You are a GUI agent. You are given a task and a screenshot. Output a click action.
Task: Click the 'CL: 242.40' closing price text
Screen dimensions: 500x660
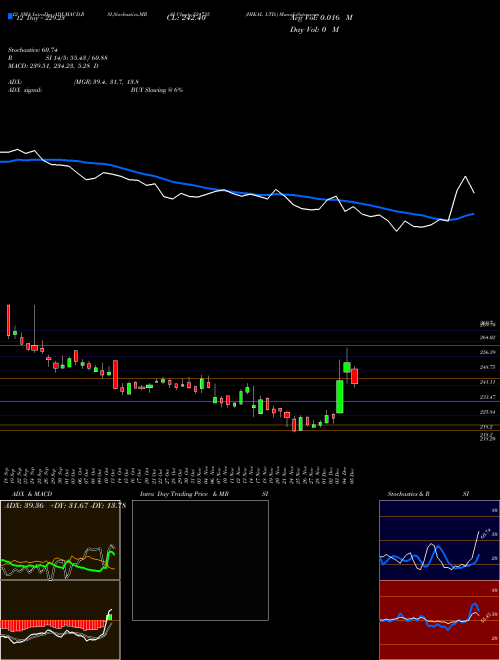coord(186,18)
